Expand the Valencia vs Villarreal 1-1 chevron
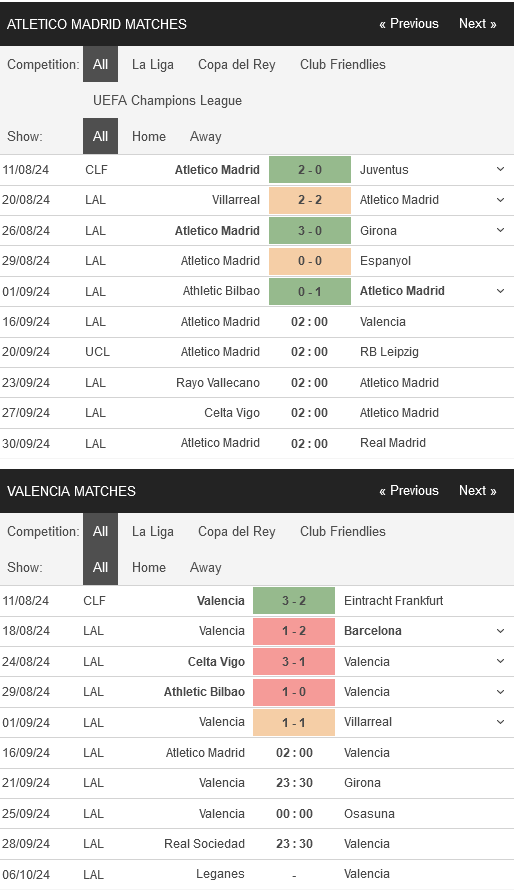514x894 pixels. pos(500,722)
